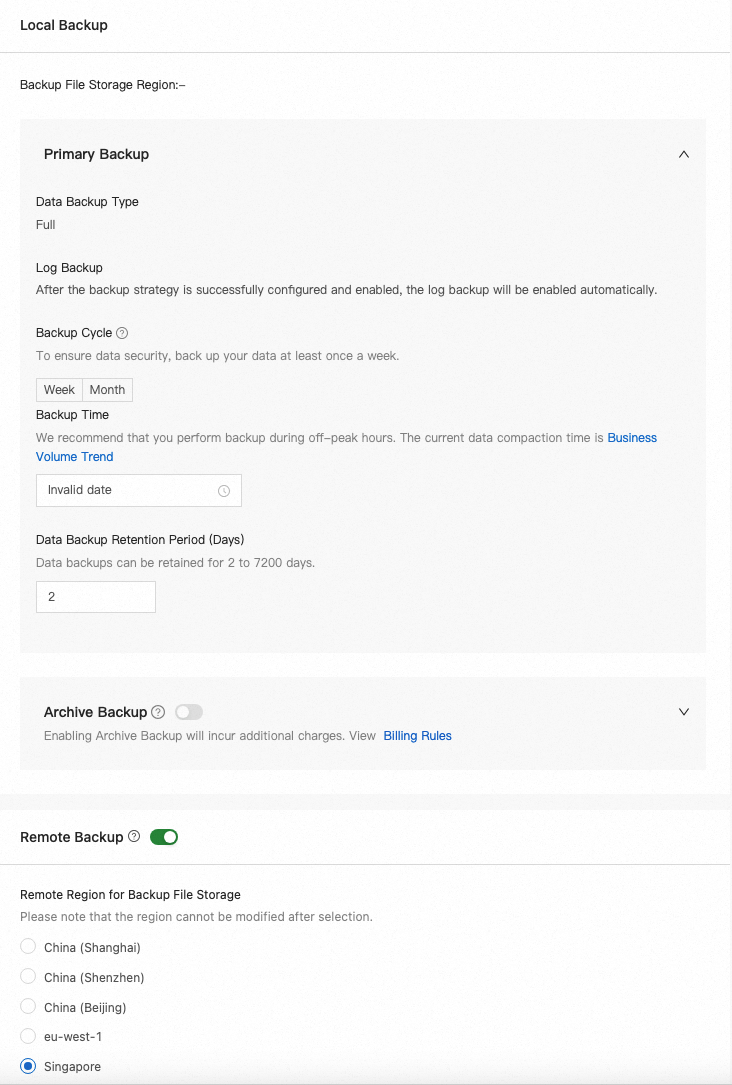The image size is (732, 1085).
Task: Select the Singapore radio button
Action: (28, 1067)
